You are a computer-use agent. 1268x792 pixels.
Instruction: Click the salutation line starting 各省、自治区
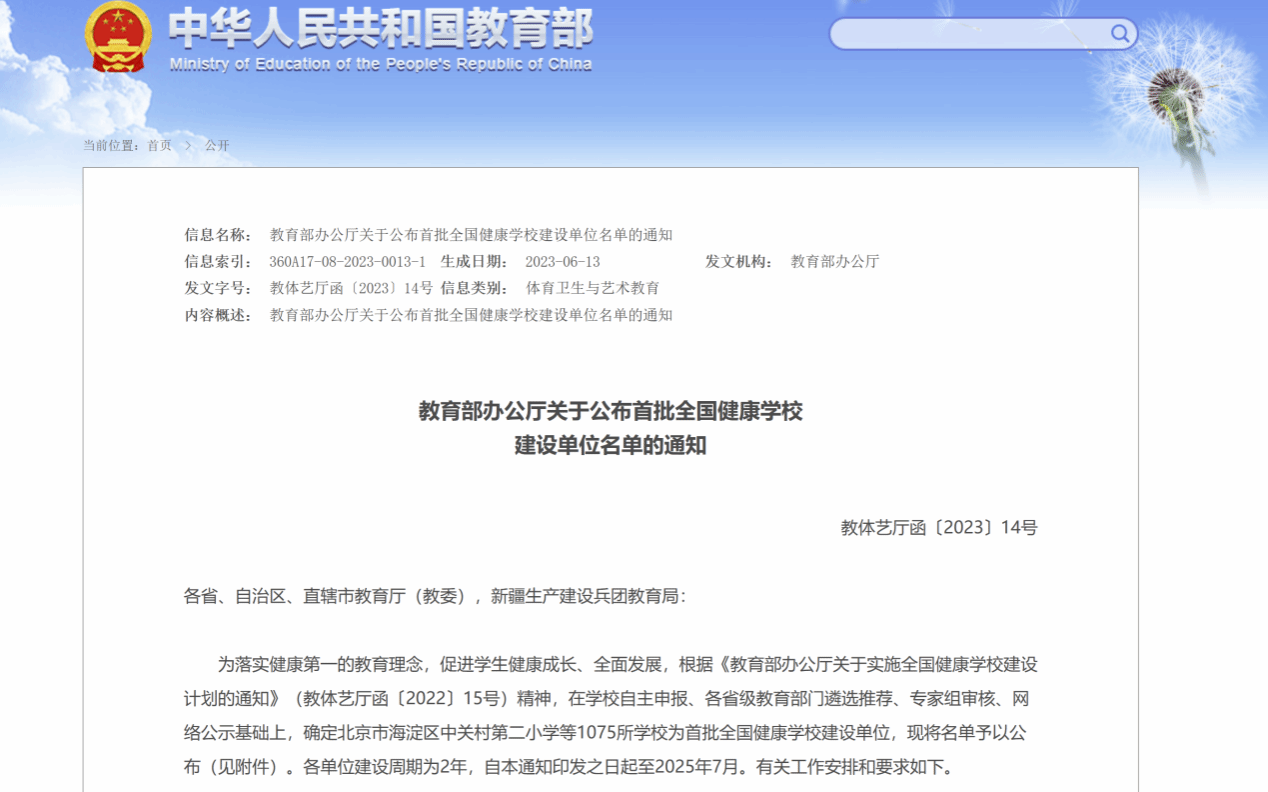435,596
